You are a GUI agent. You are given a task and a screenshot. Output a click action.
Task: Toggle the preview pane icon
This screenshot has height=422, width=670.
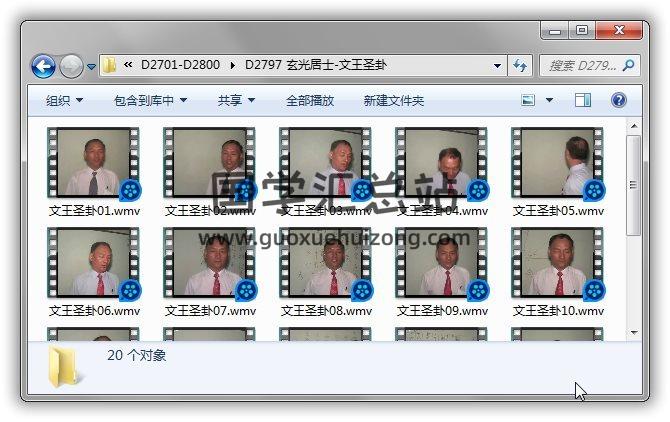click(583, 101)
